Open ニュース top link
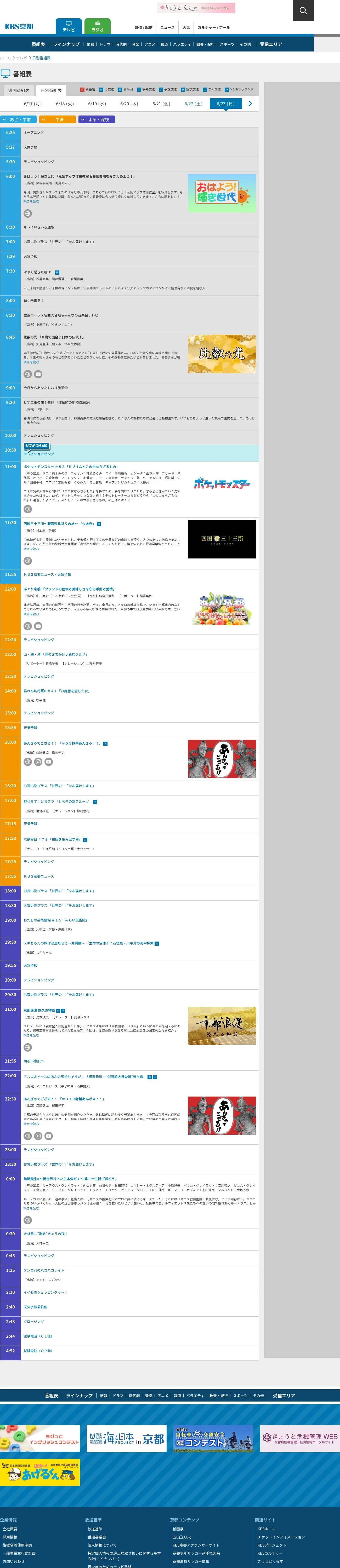The width and height of the screenshot is (340, 1568). [168, 27]
